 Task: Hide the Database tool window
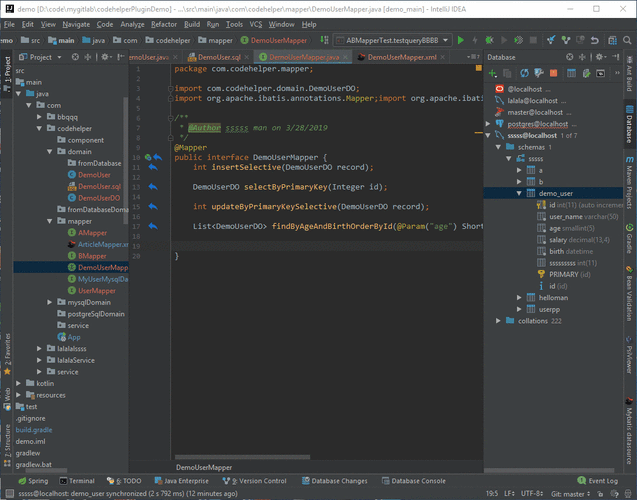click(x=615, y=57)
